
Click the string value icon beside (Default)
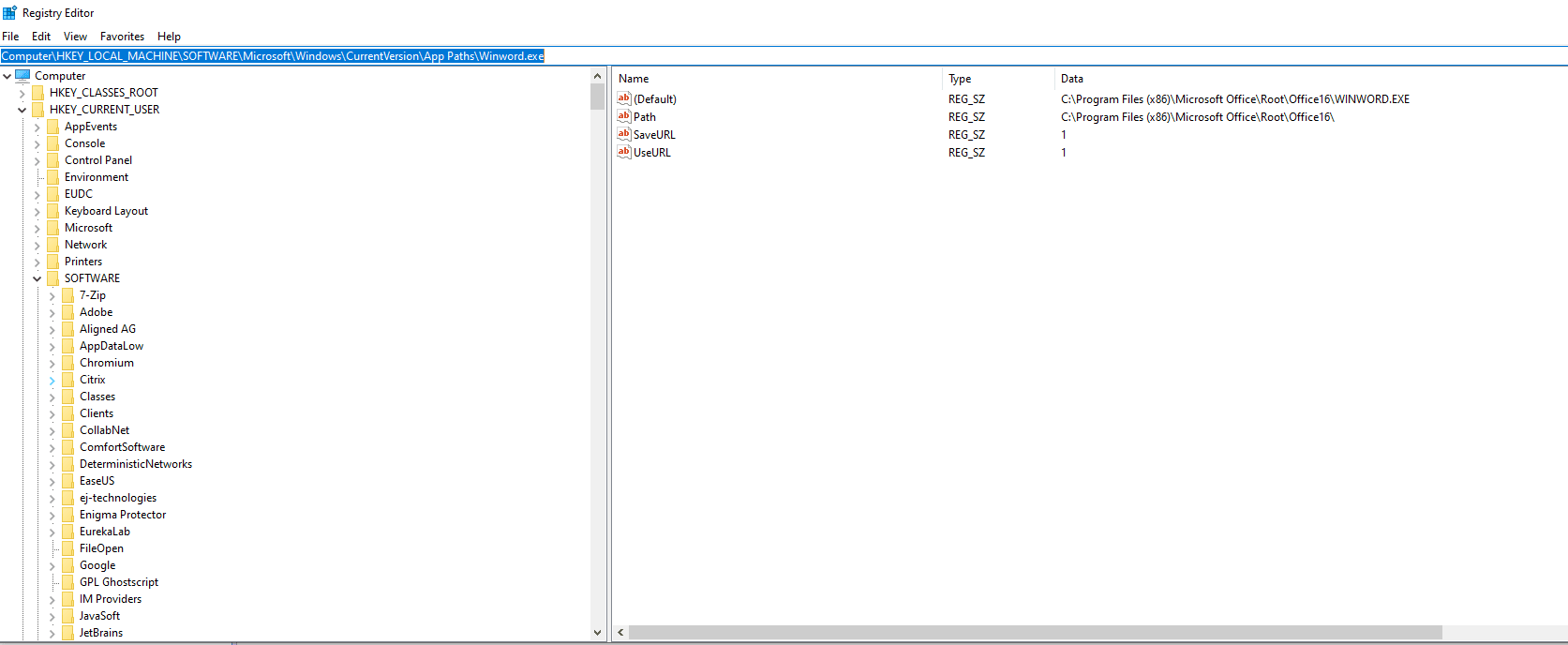coord(624,98)
